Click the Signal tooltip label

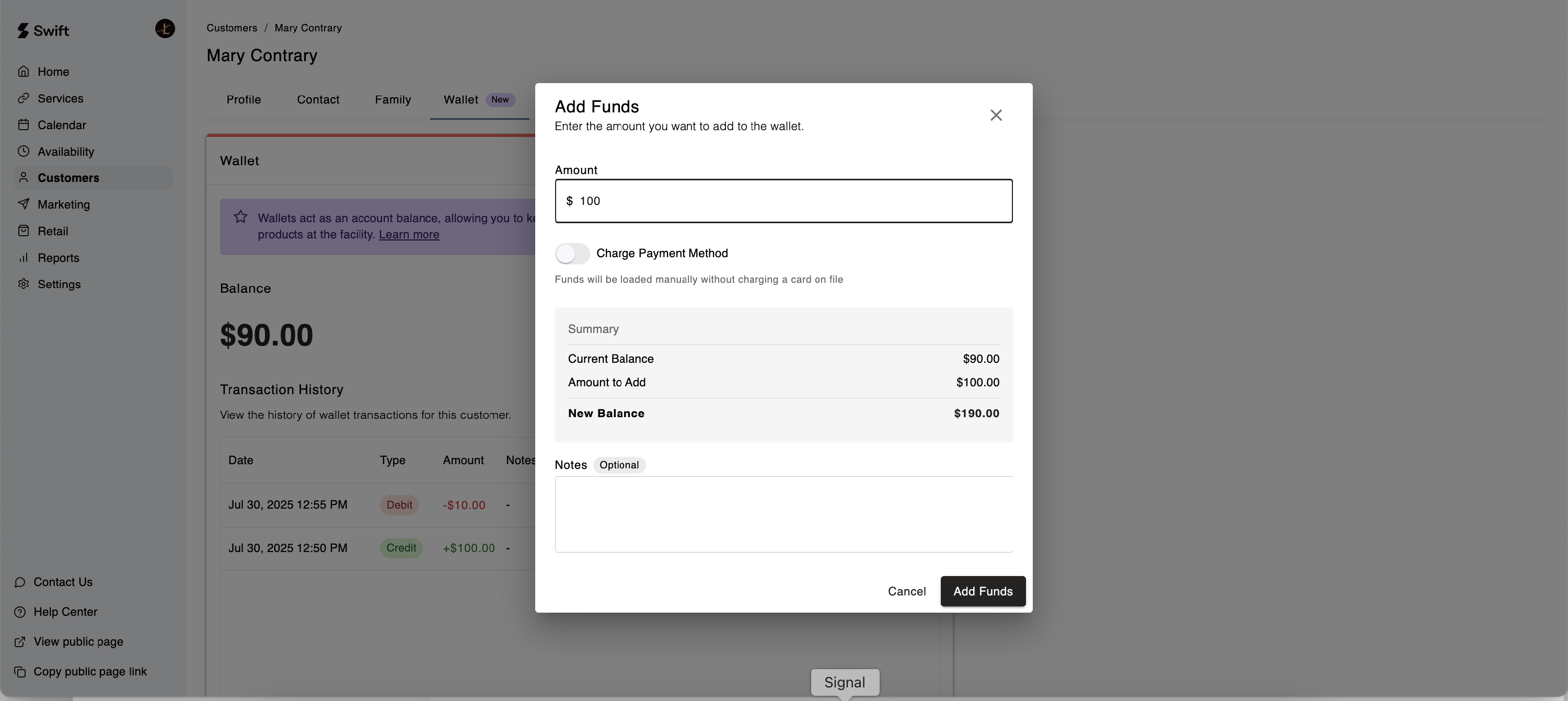(x=845, y=682)
